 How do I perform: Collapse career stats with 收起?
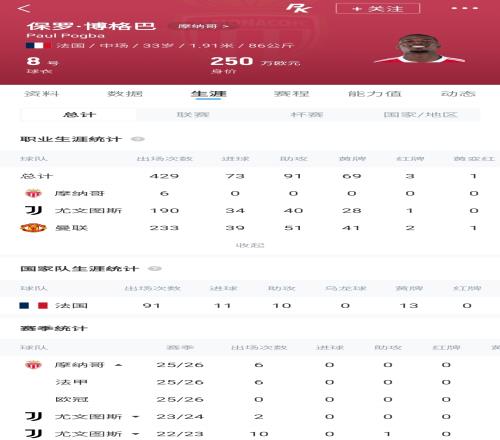tap(250, 246)
